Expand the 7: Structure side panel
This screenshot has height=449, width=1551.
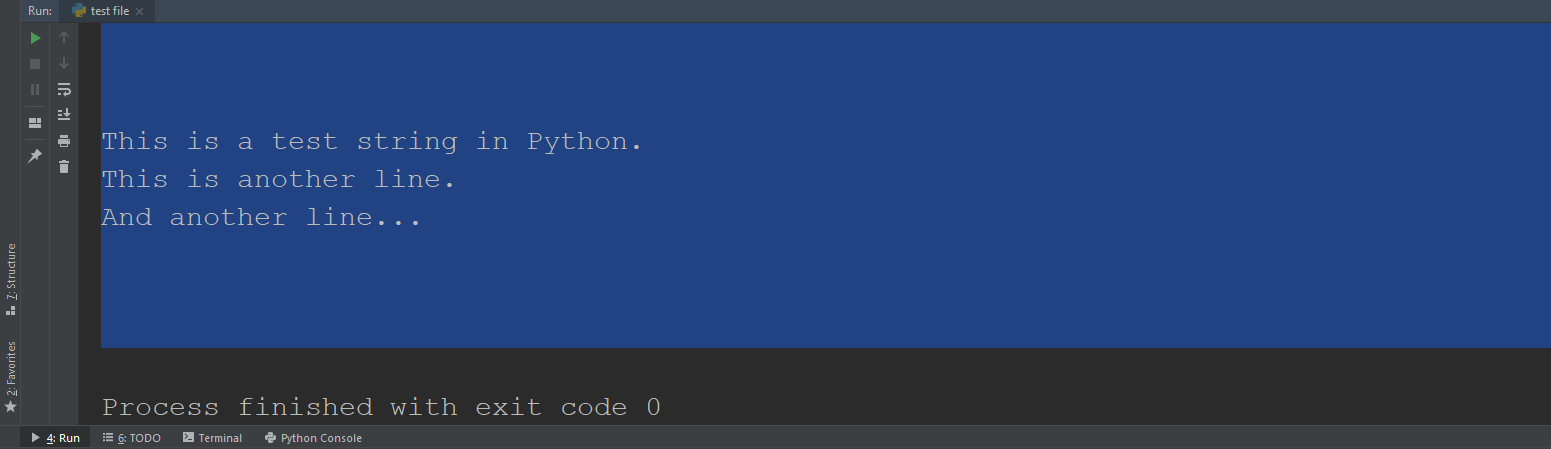tap(11, 279)
